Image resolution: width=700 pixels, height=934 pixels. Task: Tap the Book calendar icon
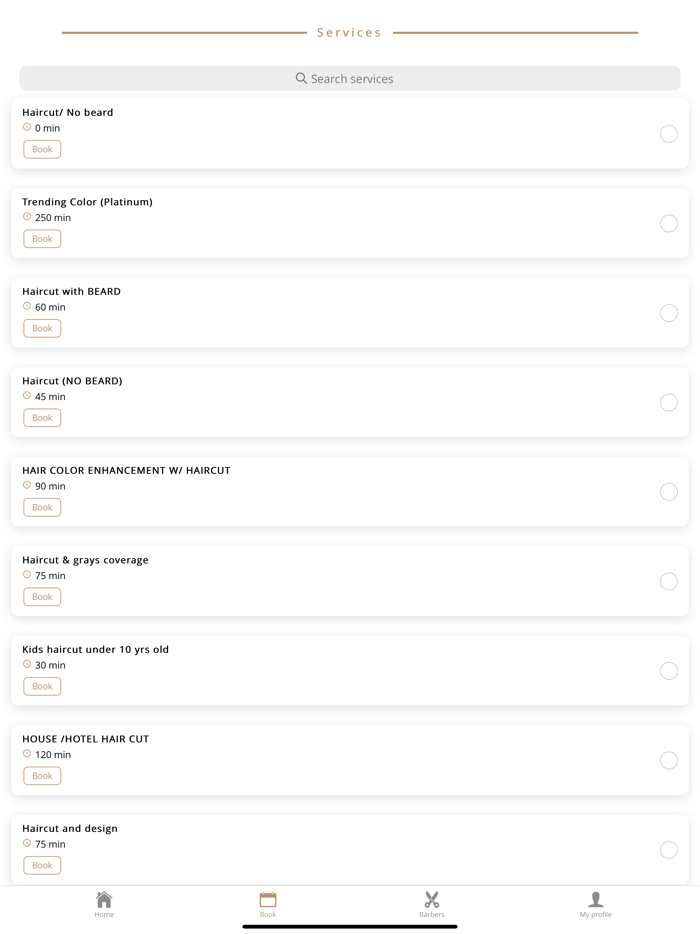click(268, 899)
